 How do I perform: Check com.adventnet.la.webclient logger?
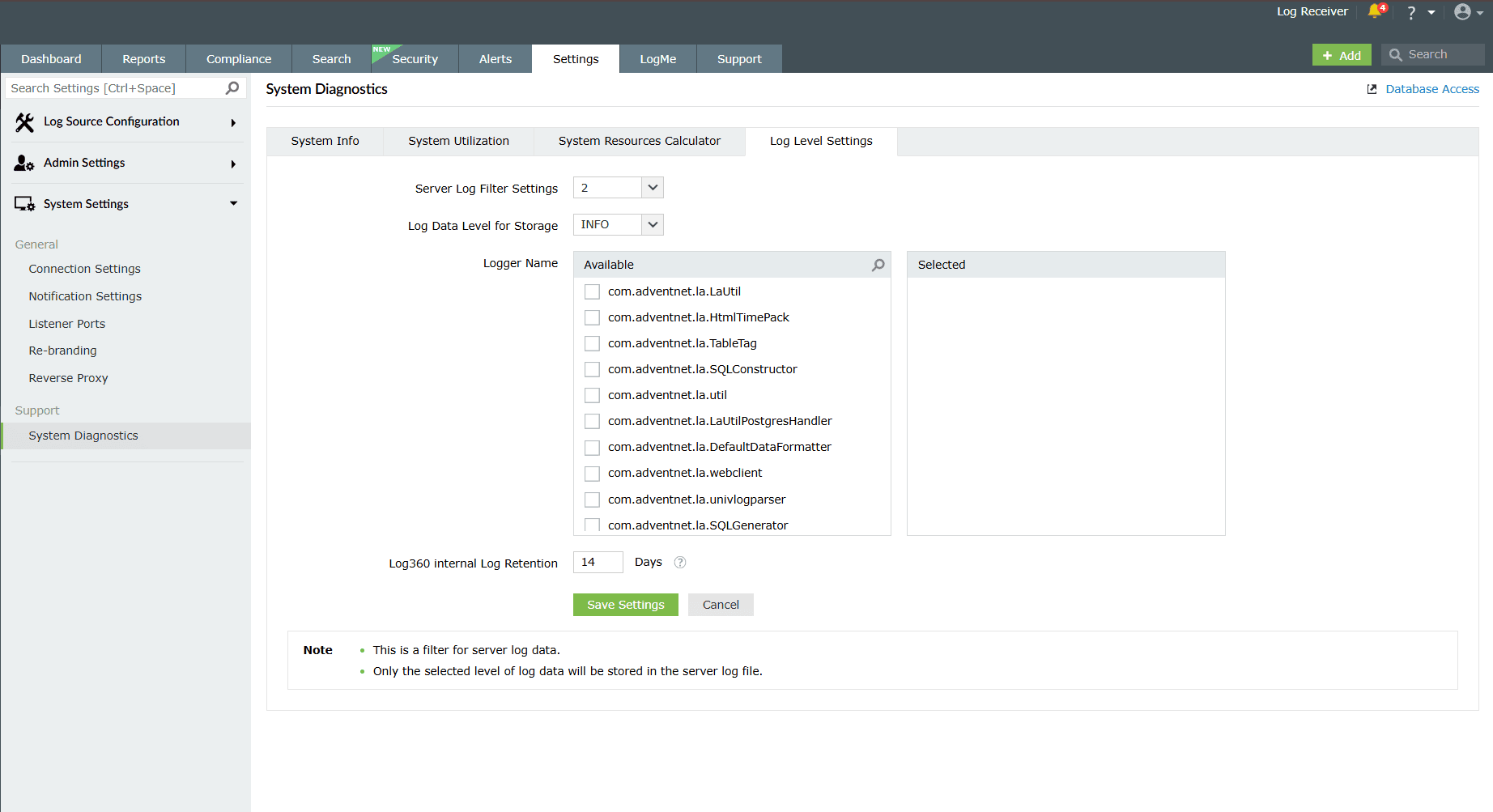click(x=592, y=474)
